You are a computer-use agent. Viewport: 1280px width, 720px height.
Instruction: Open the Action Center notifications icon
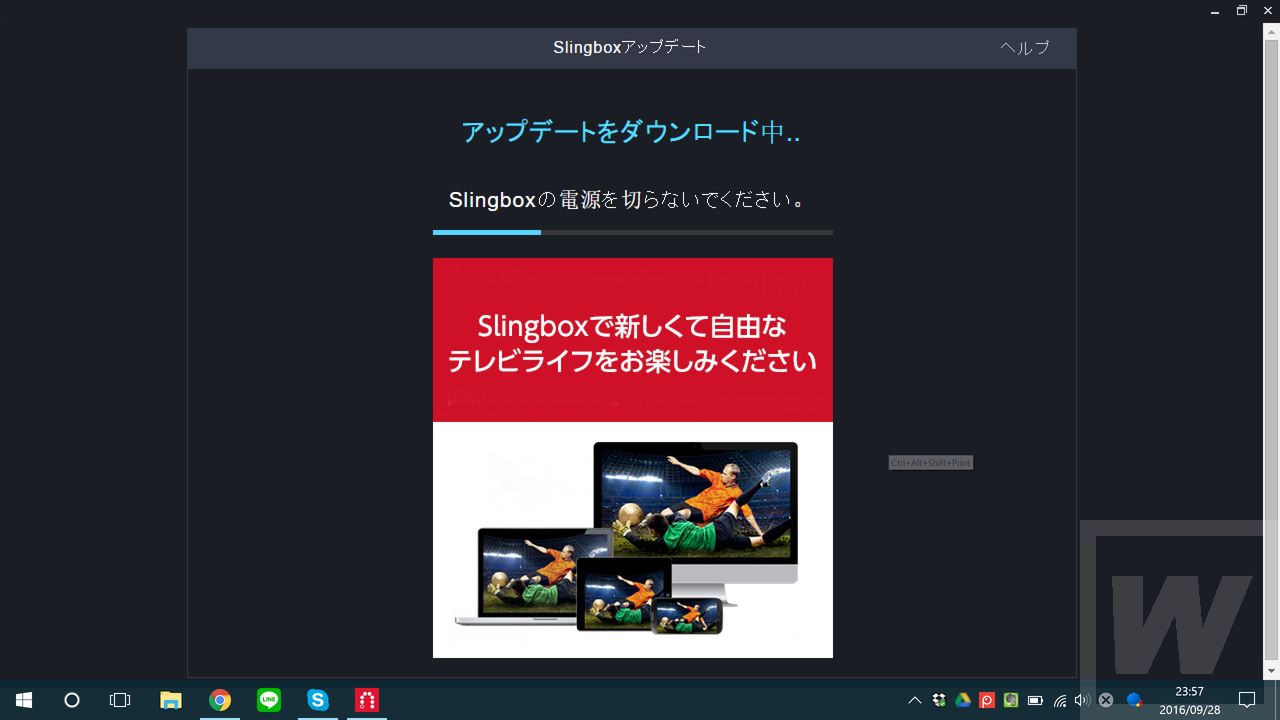click(x=1247, y=700)
